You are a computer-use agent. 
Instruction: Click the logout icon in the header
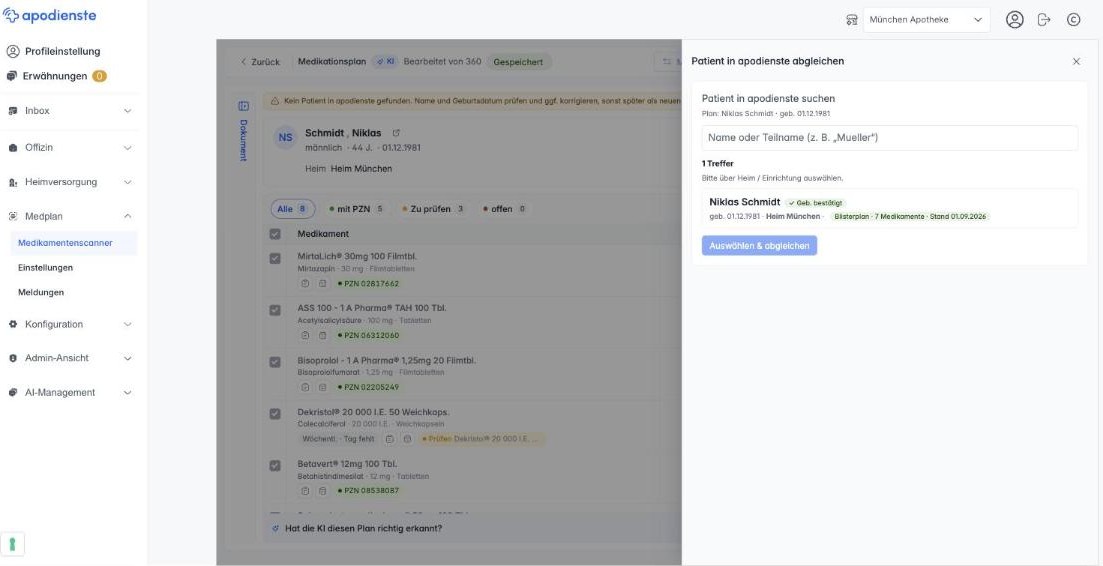click(x=1044, y=20)
